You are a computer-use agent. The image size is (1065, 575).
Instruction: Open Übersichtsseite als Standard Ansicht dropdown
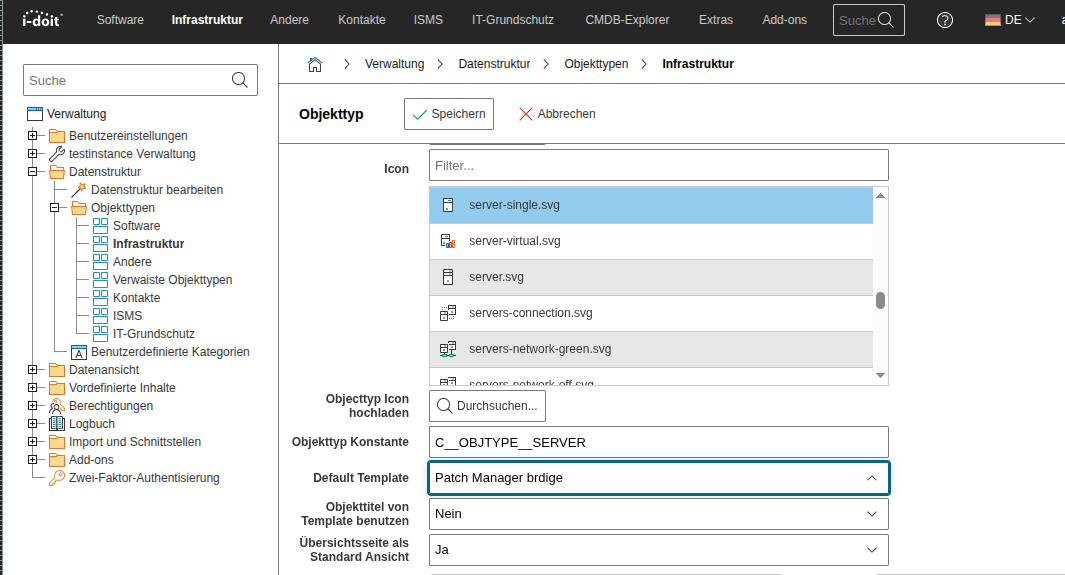click(x=658, y=550)
